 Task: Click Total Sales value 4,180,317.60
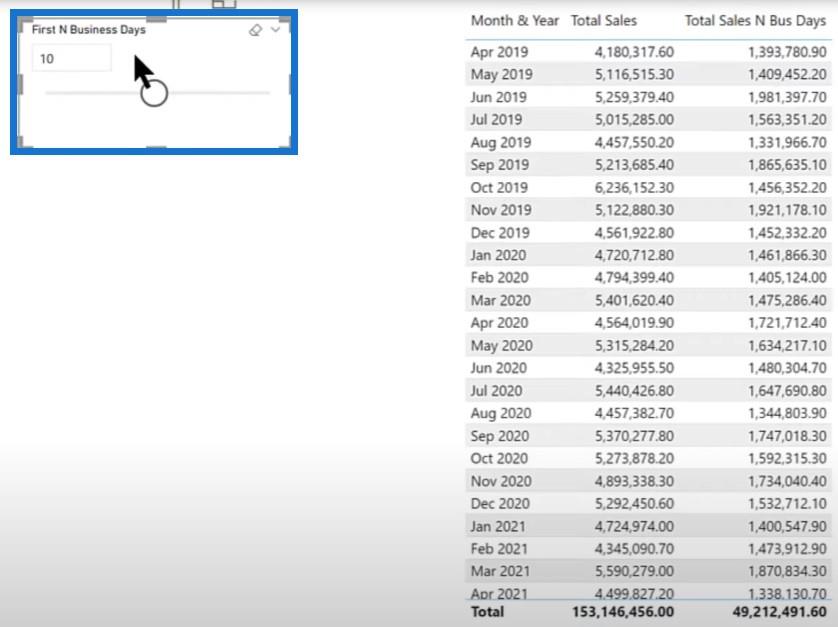[634, 52]
